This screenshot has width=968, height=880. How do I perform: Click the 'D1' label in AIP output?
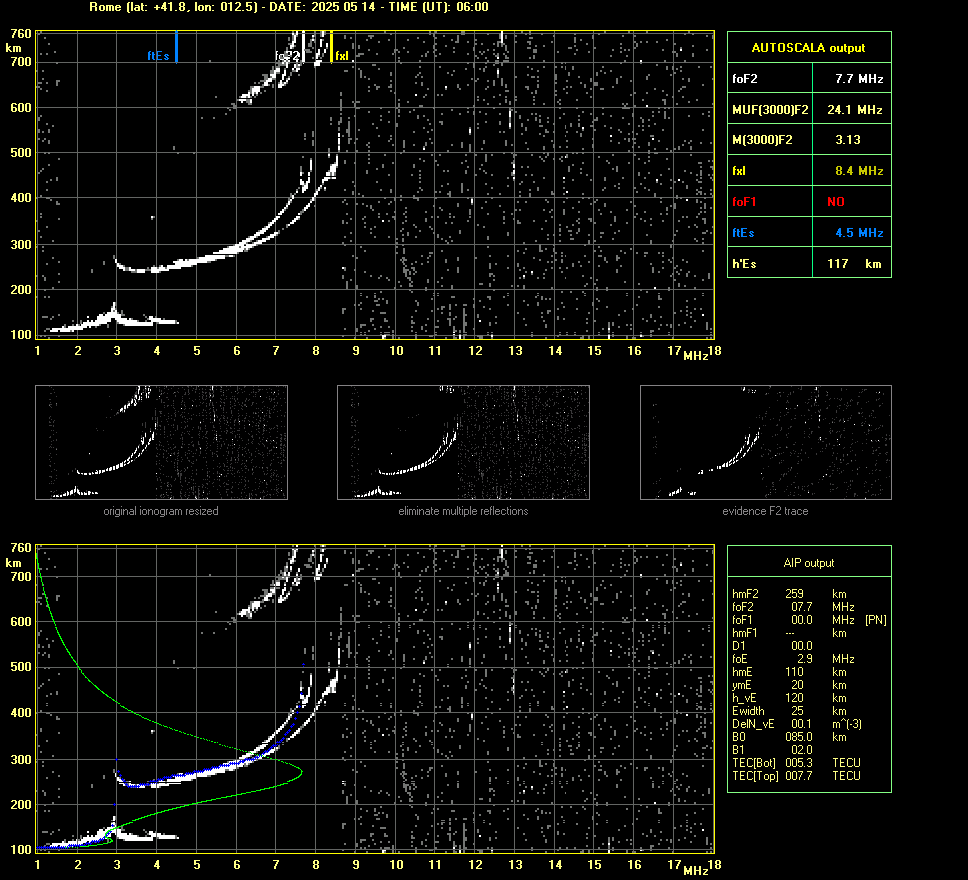[738, 645]
